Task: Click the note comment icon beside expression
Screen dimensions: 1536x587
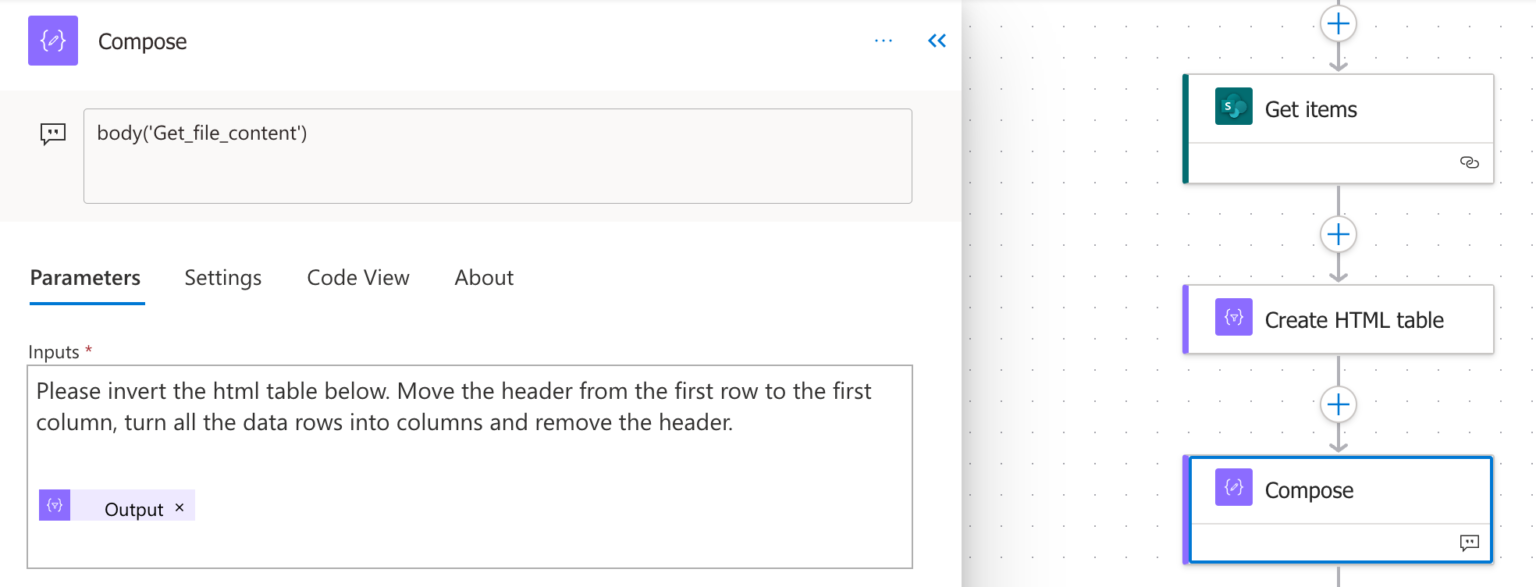Action: [53, 134]
